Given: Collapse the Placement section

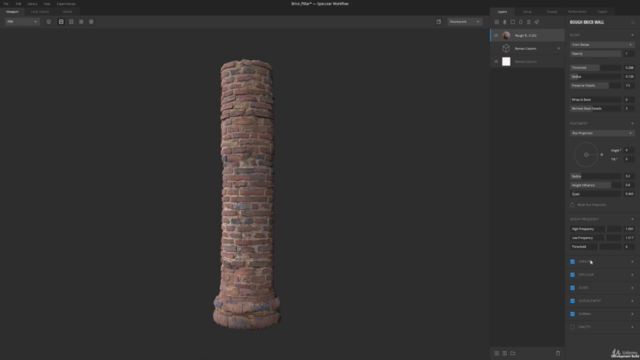Looking at the screenshot, I should (632, 123).
